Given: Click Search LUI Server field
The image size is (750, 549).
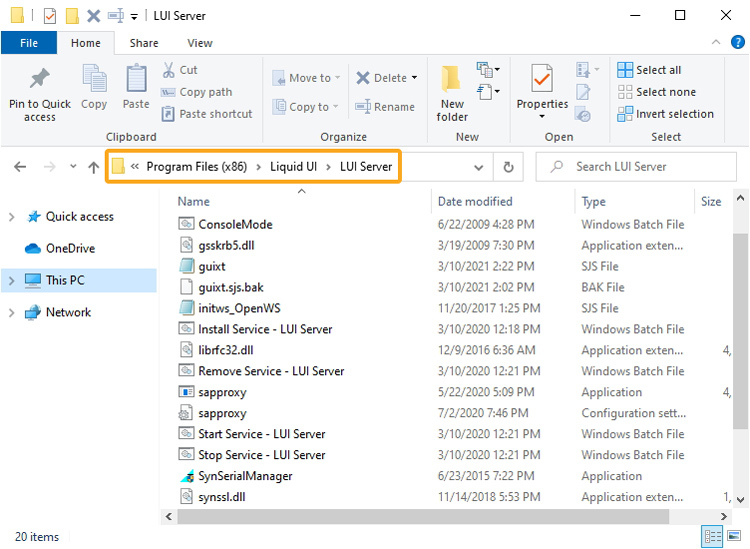Looking at the screenshot, I should click(636, 166).
